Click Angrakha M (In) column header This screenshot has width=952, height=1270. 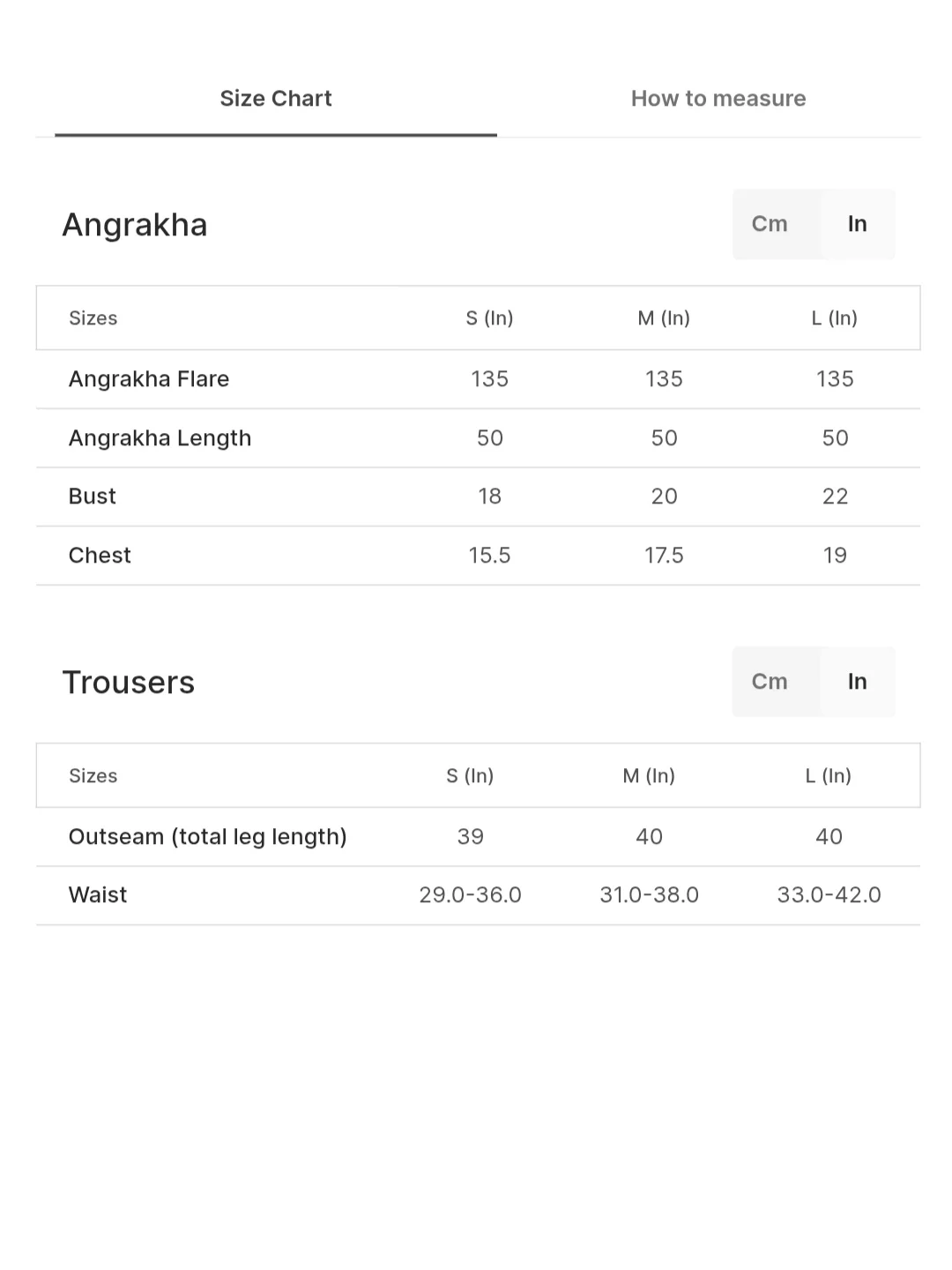664,318
